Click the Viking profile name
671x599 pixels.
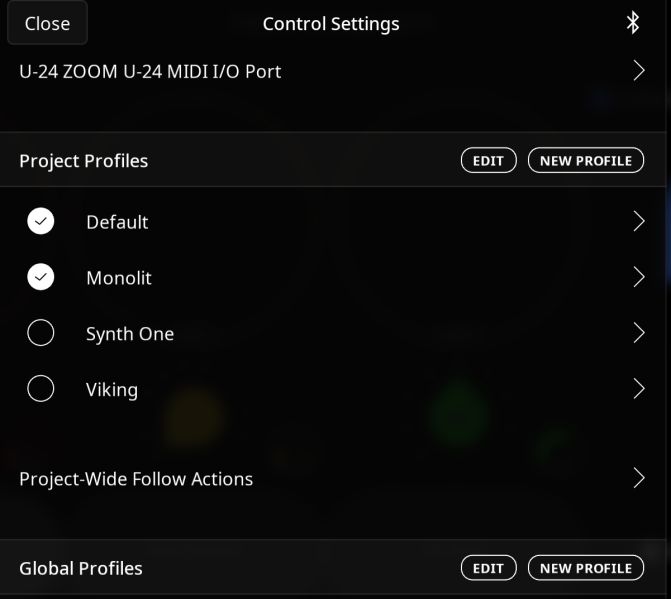pos(112,390)
